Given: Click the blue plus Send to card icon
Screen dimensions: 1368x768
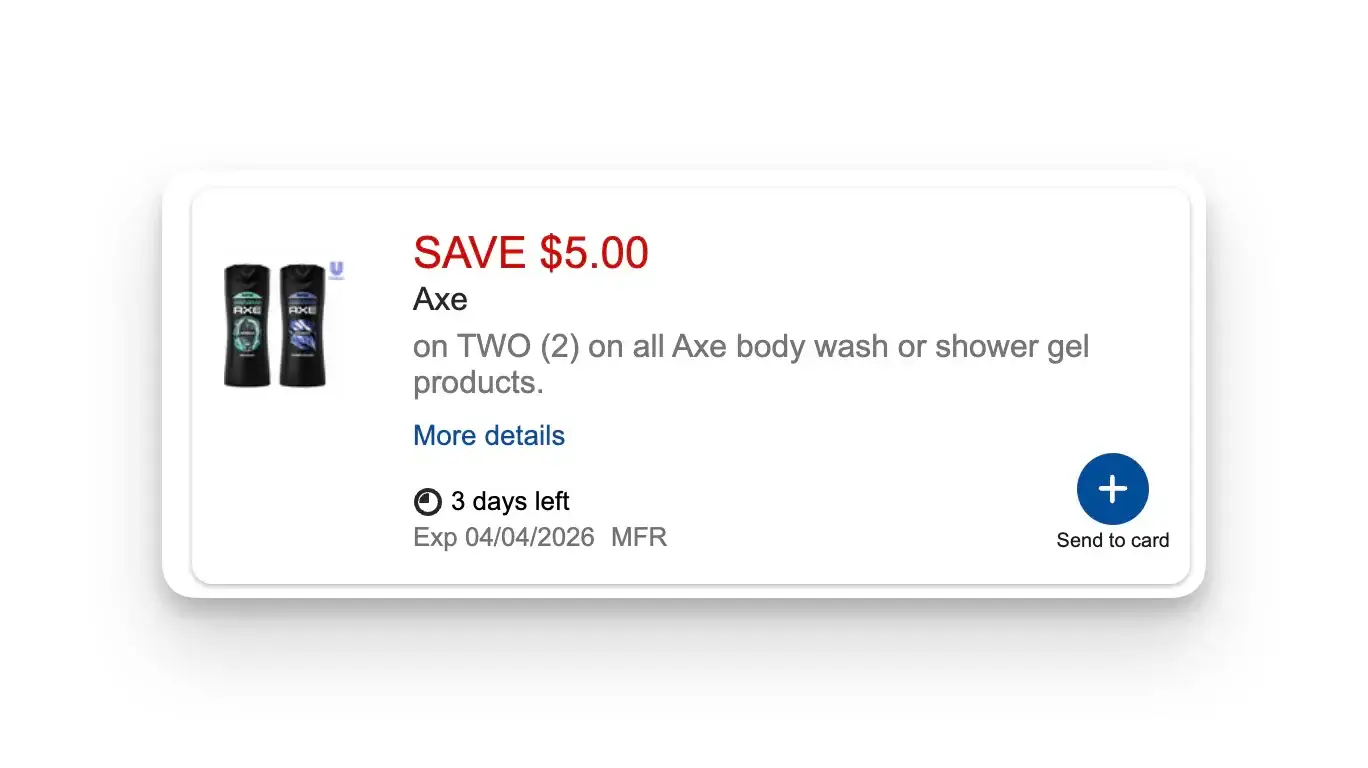Looking at the screenshot, I should click(x=1112, y=489).
